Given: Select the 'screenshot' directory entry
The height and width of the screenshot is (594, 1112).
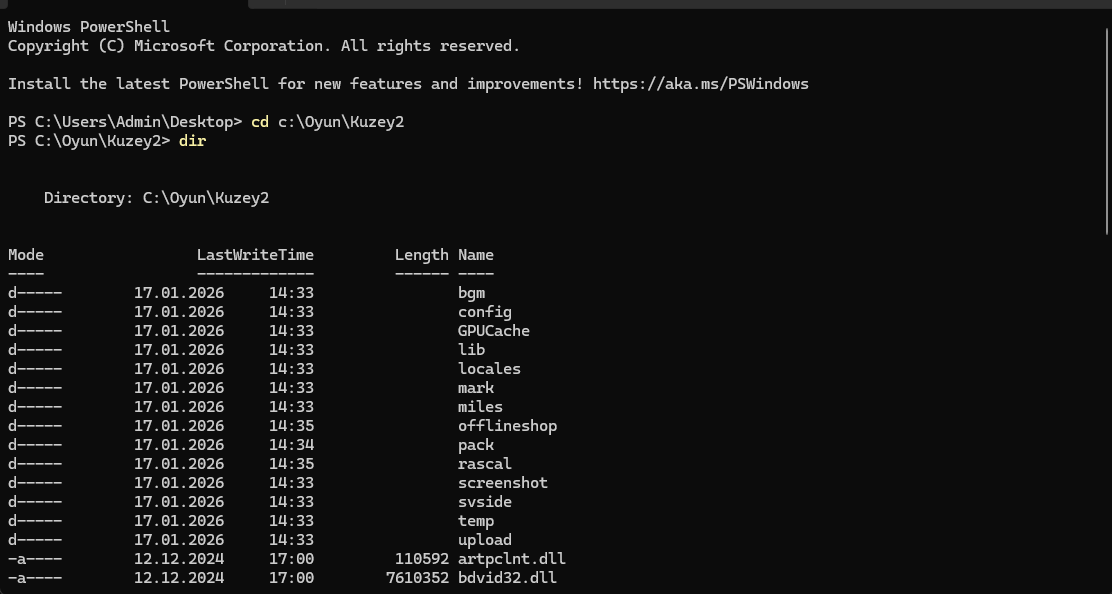Looking at the screenshot, I should point(503,483).
